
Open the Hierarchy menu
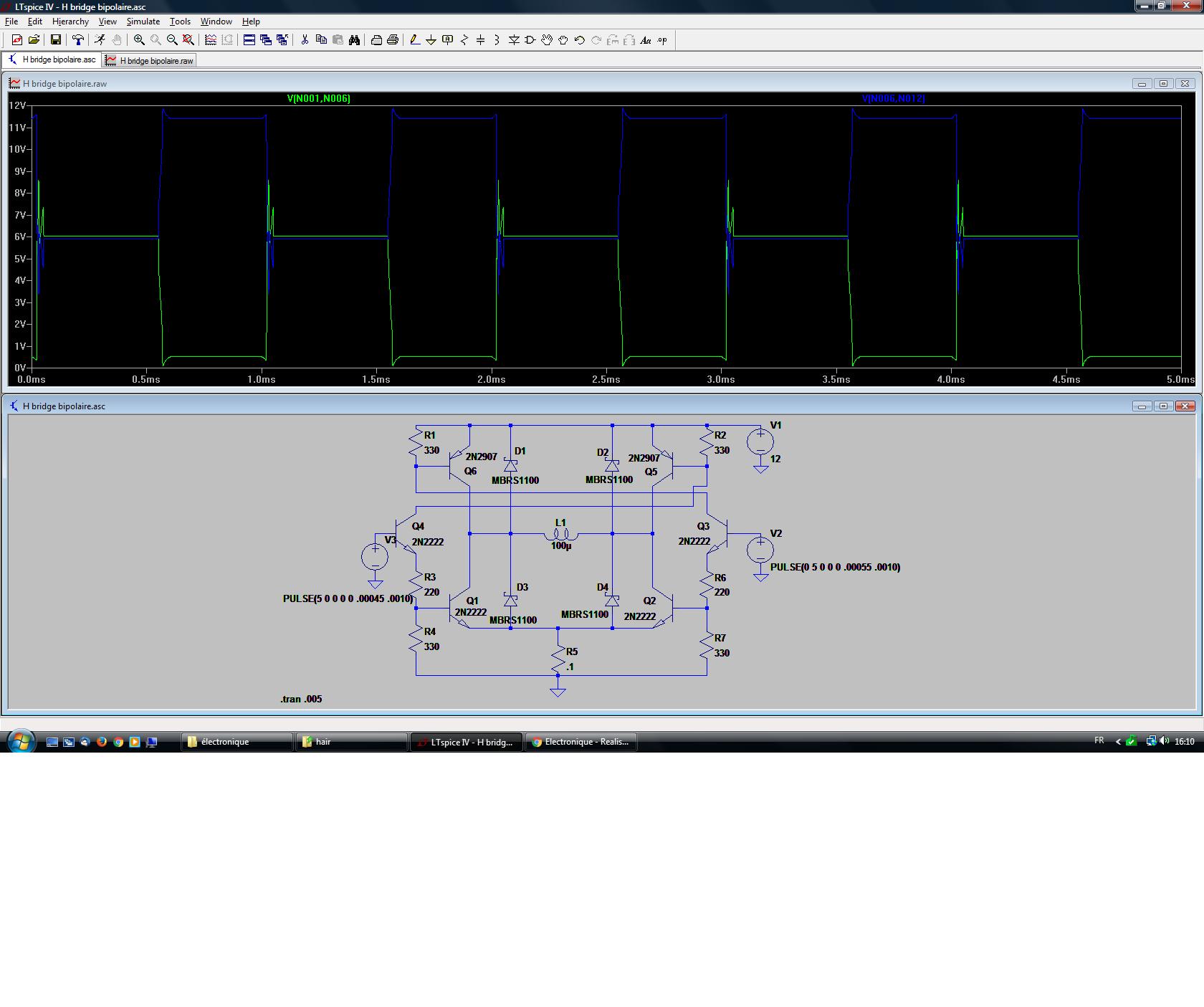point(70,22)
